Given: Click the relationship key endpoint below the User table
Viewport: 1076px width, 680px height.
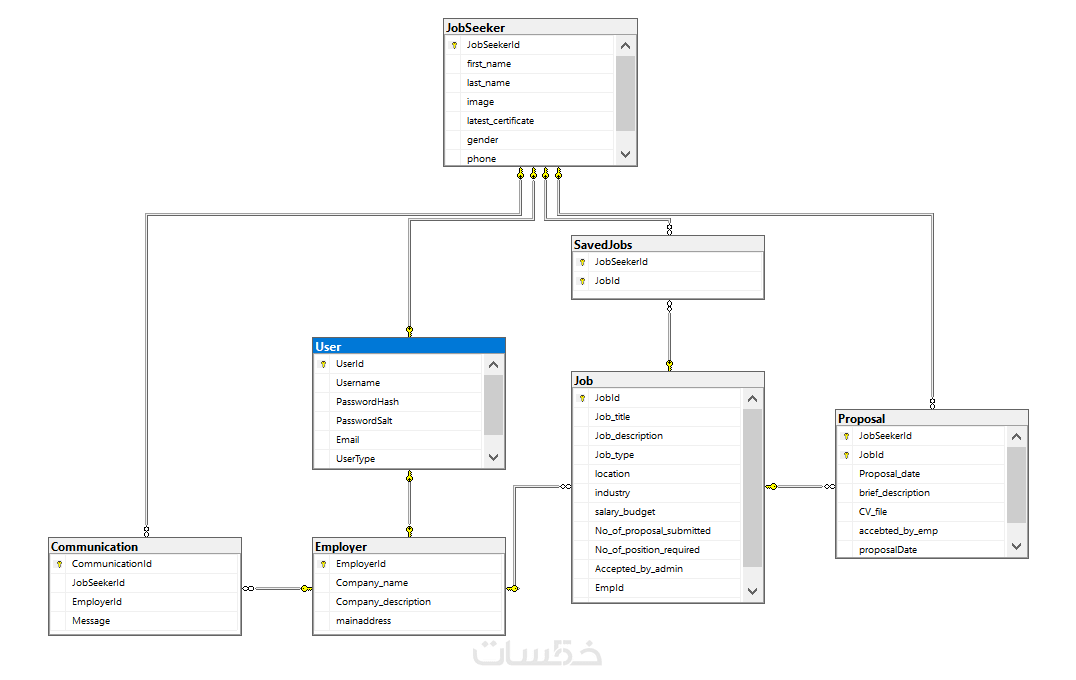Looking at the screenshot, I should [x=409, y=476].
